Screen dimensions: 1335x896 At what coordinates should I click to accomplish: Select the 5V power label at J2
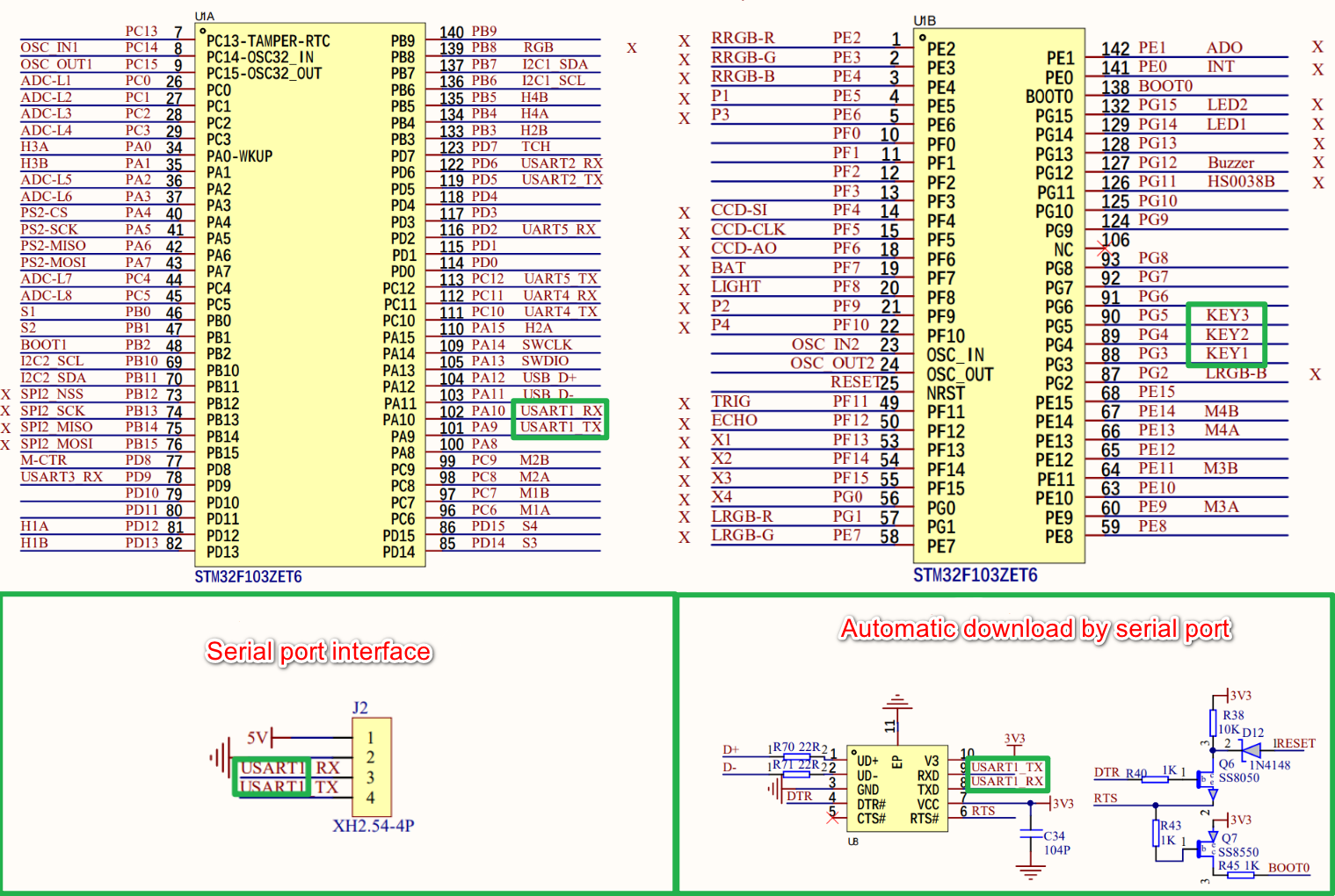[258, 738]
